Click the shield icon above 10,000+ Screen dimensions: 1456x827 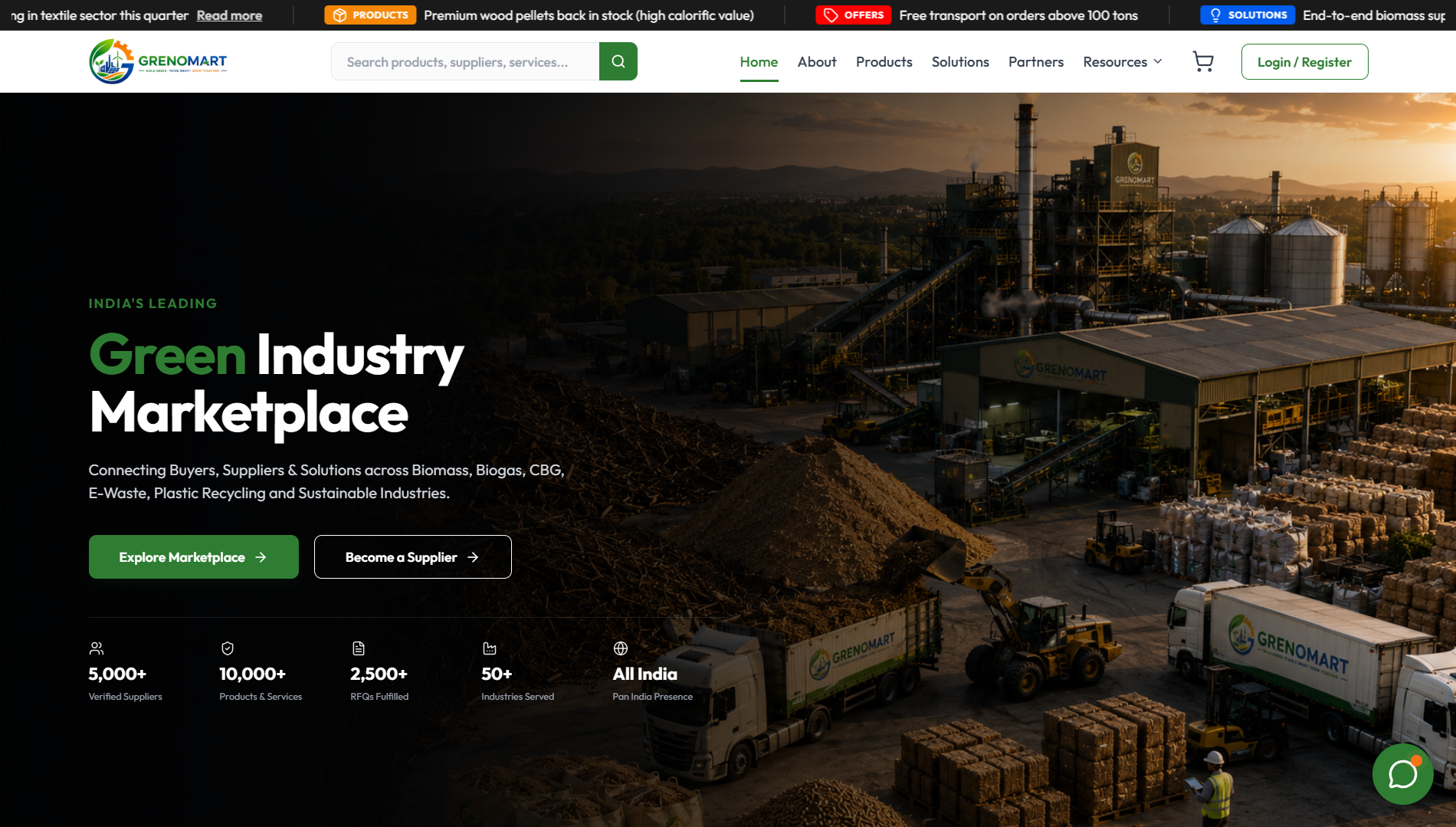tap(227, 648)
